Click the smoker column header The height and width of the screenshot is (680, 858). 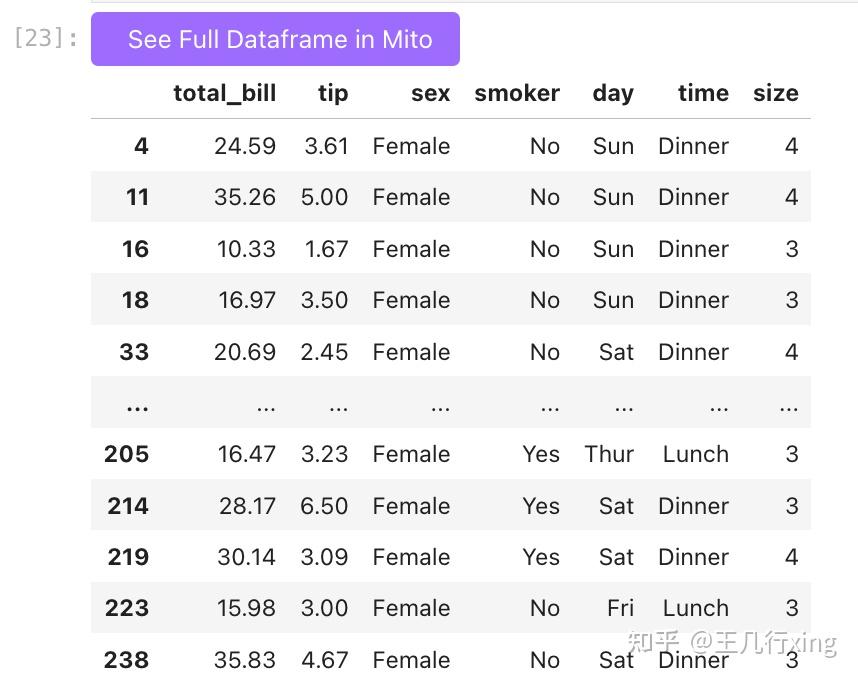517,93
